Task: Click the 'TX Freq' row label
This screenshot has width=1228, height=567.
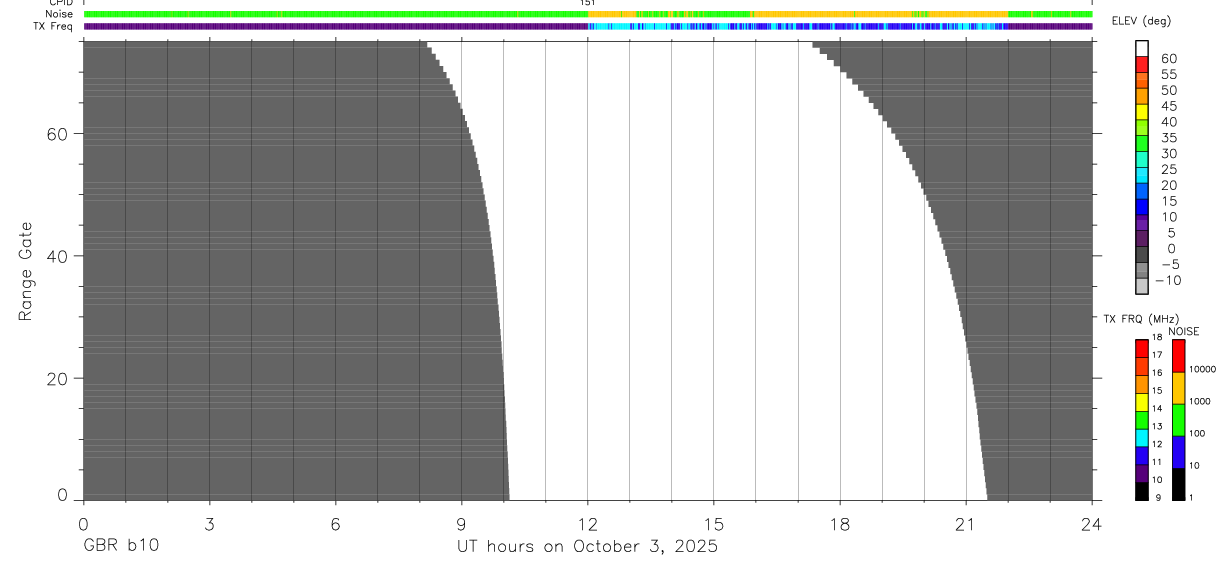Action: 54,26
